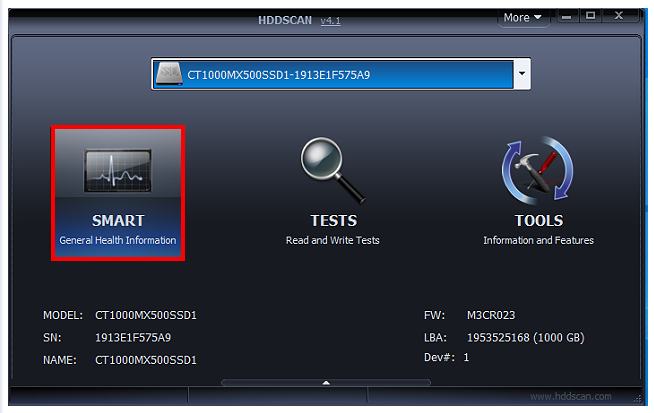Open the More dropdown menu
The image size is (654, 413).
pyautogui.click(x=523, y=18)
